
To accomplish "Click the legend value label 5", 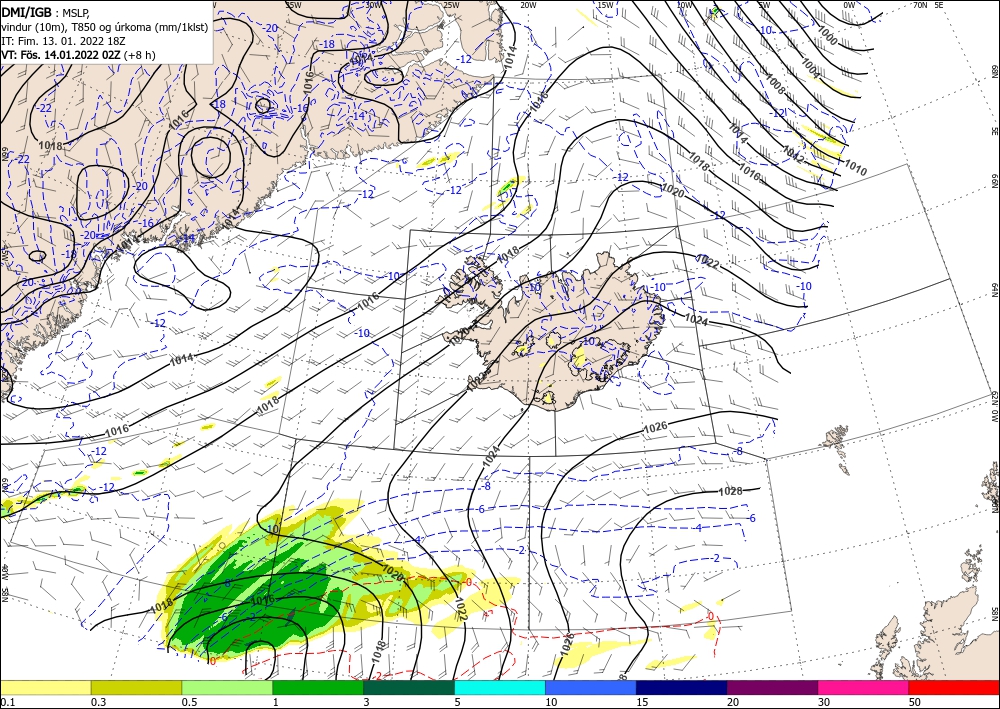I will tap(457, 702).
